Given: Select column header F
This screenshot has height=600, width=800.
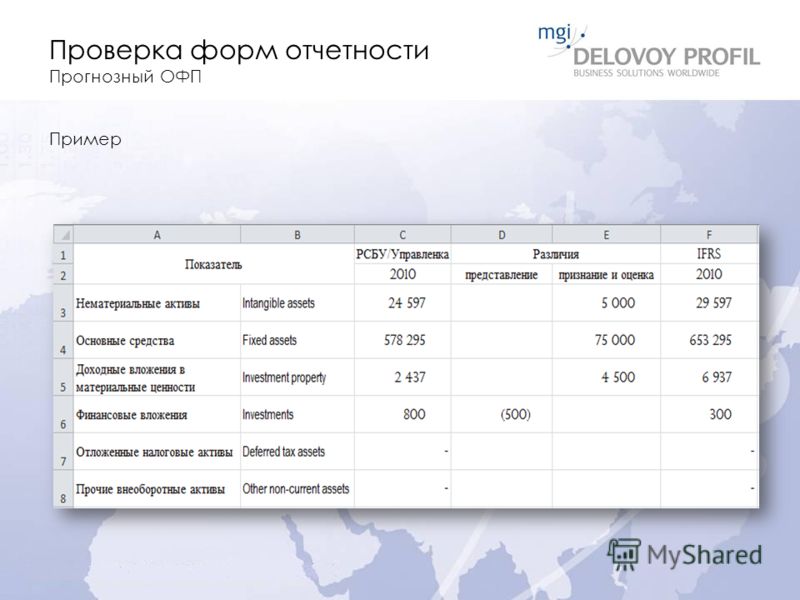Looking at the screenshot, I should (709, 235).
